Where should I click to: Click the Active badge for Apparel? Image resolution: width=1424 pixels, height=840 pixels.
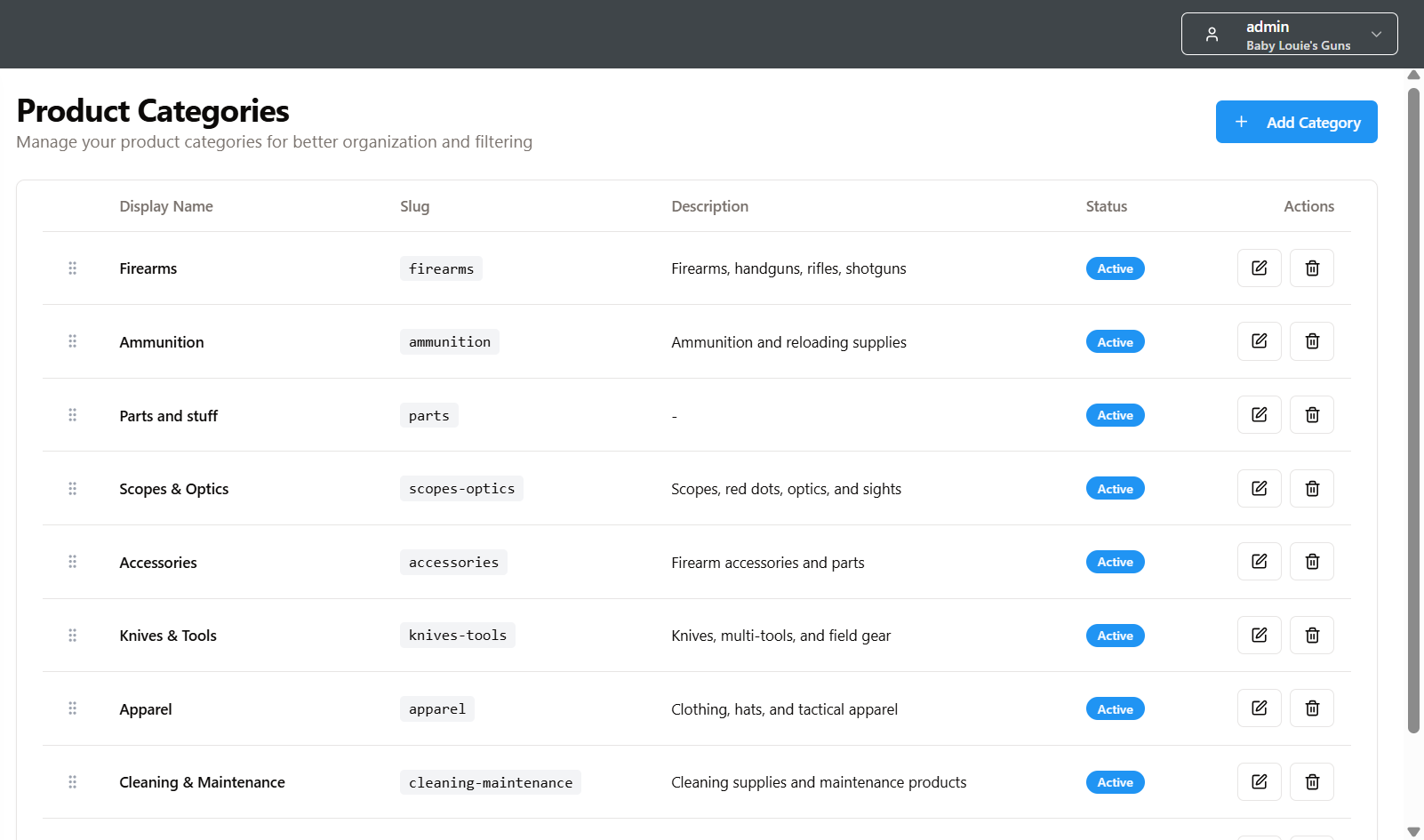[x=1115, y=709]
